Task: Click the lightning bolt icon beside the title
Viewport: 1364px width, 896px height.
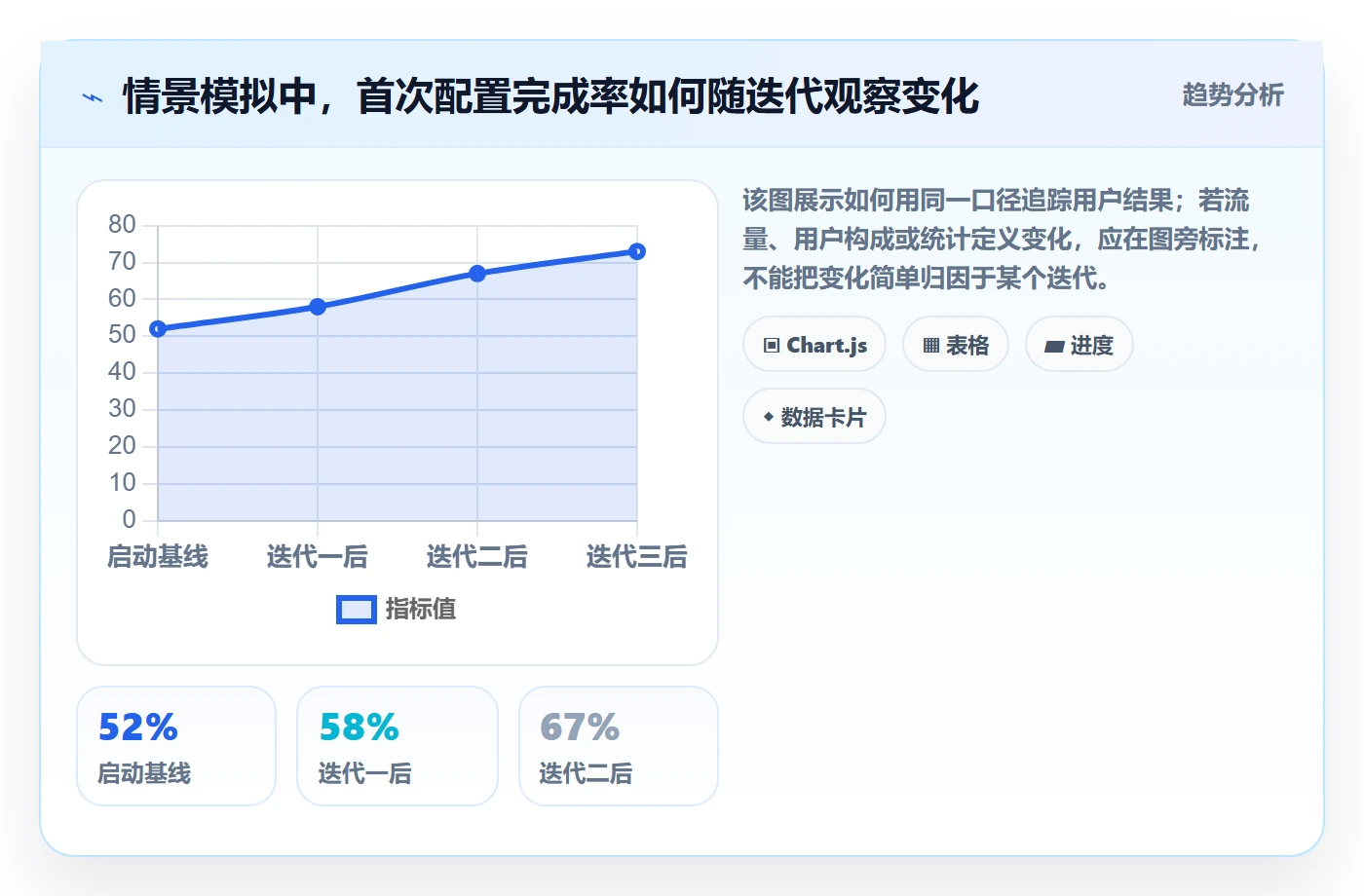Action: [x=93, y=97]
